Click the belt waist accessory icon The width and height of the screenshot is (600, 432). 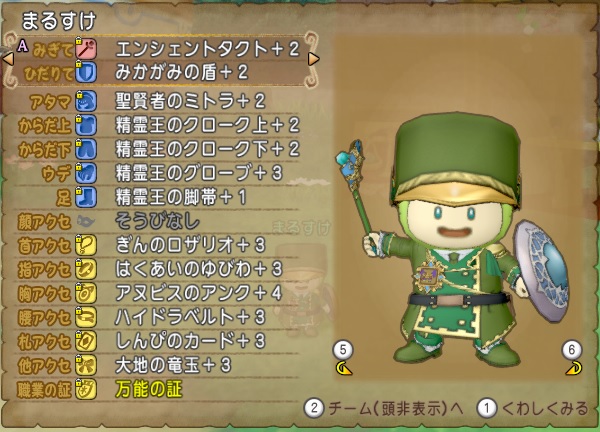pos(86,317)
